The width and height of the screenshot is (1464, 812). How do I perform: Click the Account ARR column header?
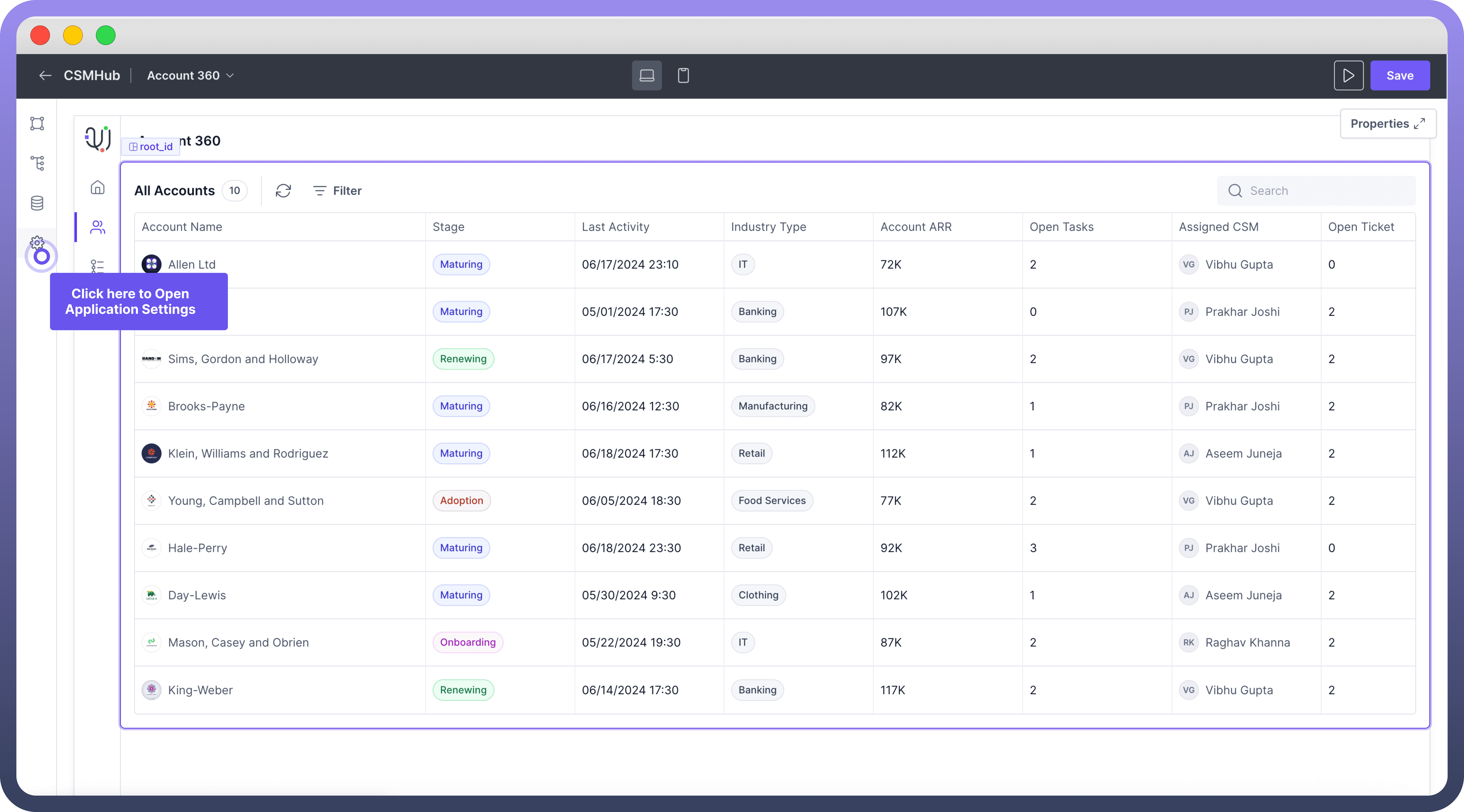coord(916,227)
